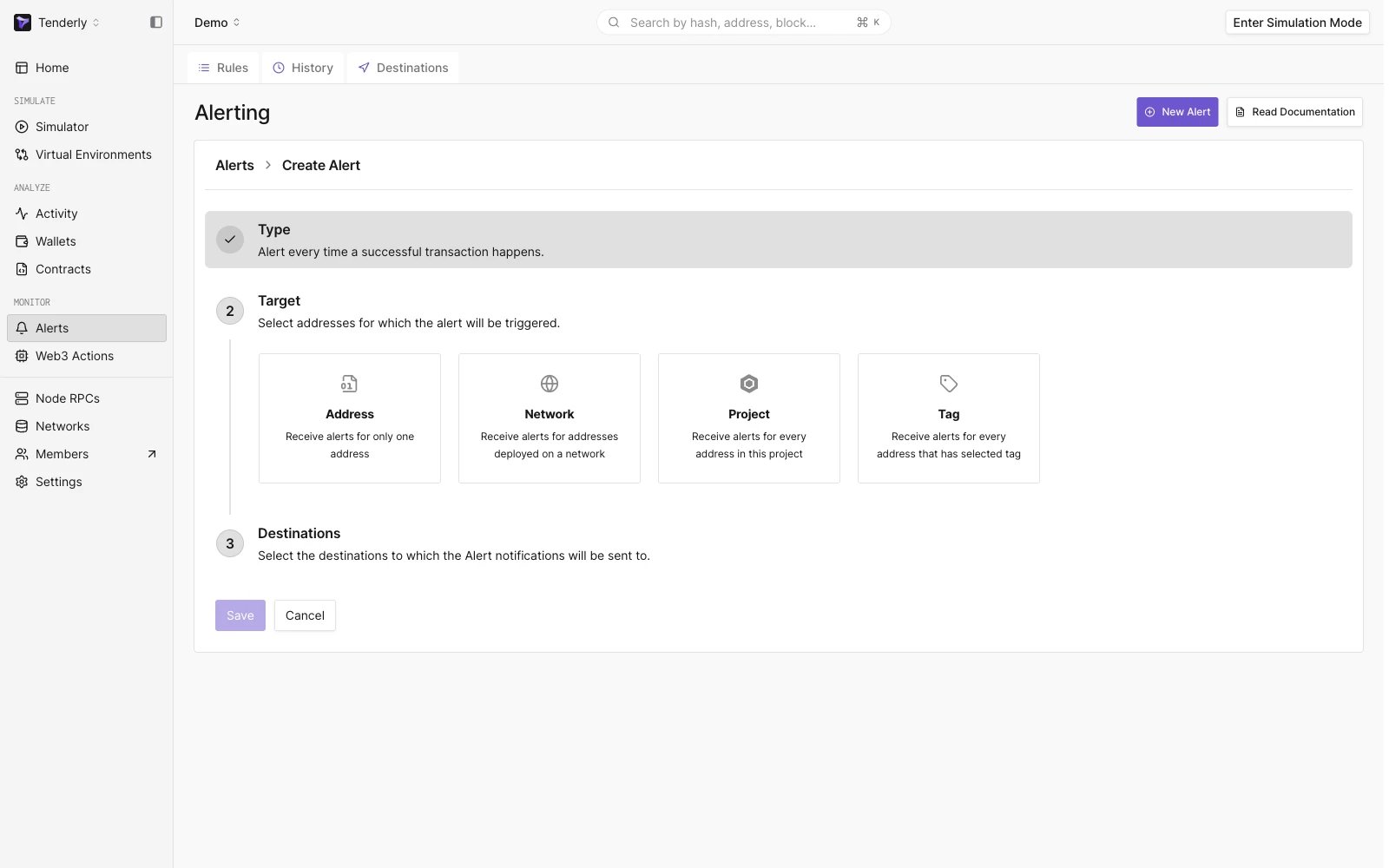Switch to the History tab
This screenshot has width=1389, height=868.
coord(303,68)
